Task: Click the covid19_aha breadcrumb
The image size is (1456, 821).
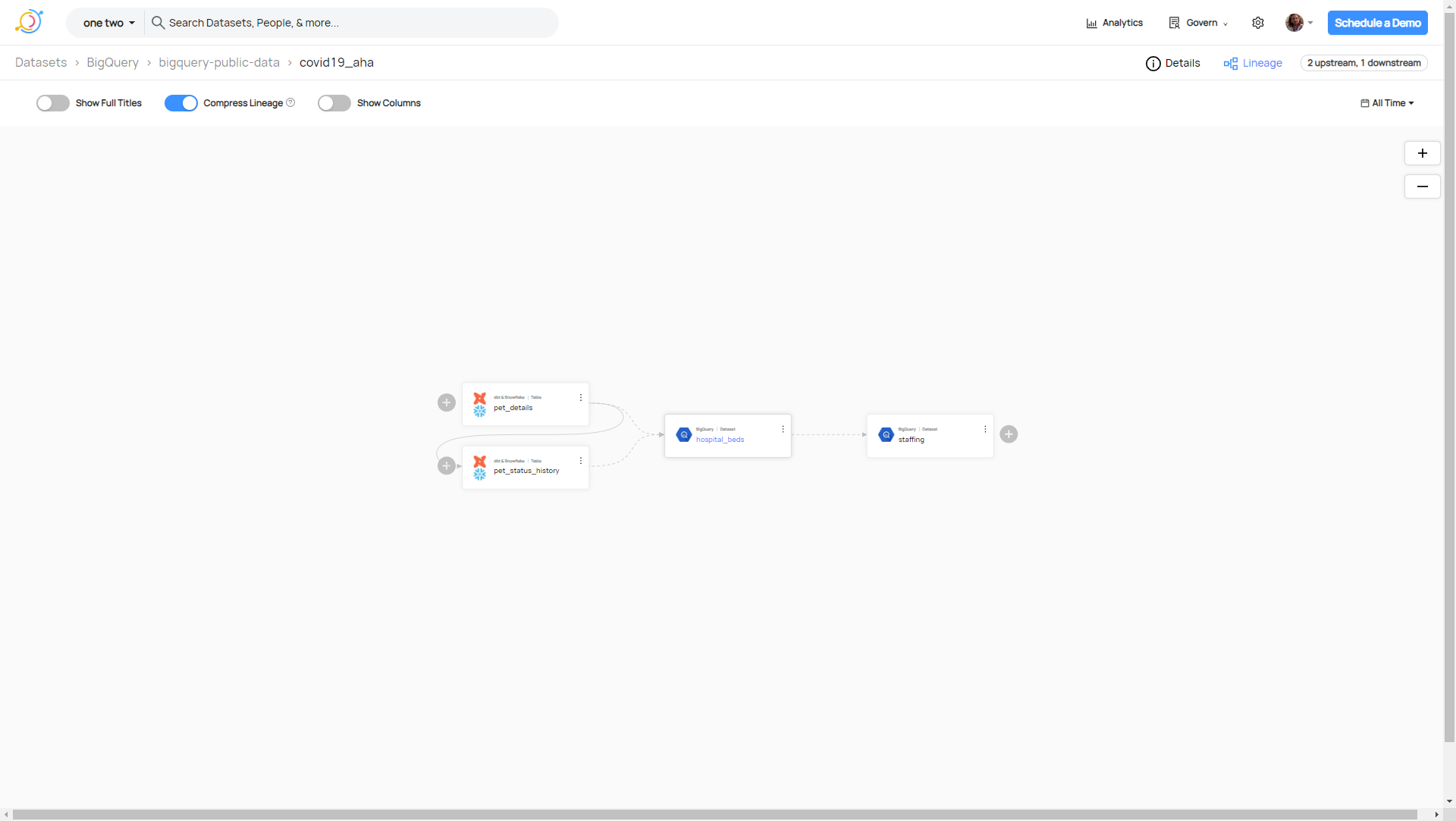Action: (x=337, y=62)
